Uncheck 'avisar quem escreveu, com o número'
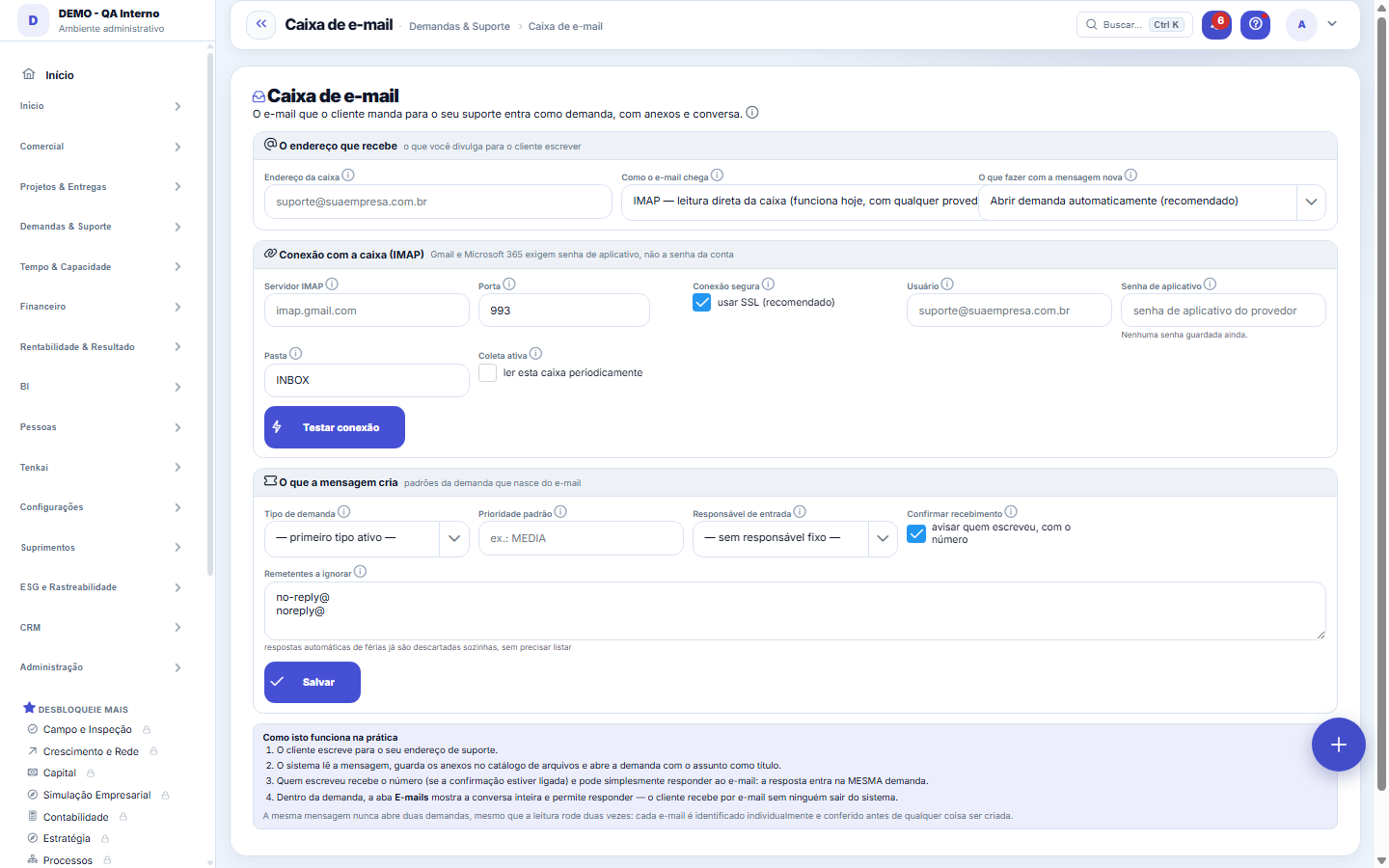Viewport: 1389px width, 868px height. [916, 533]
